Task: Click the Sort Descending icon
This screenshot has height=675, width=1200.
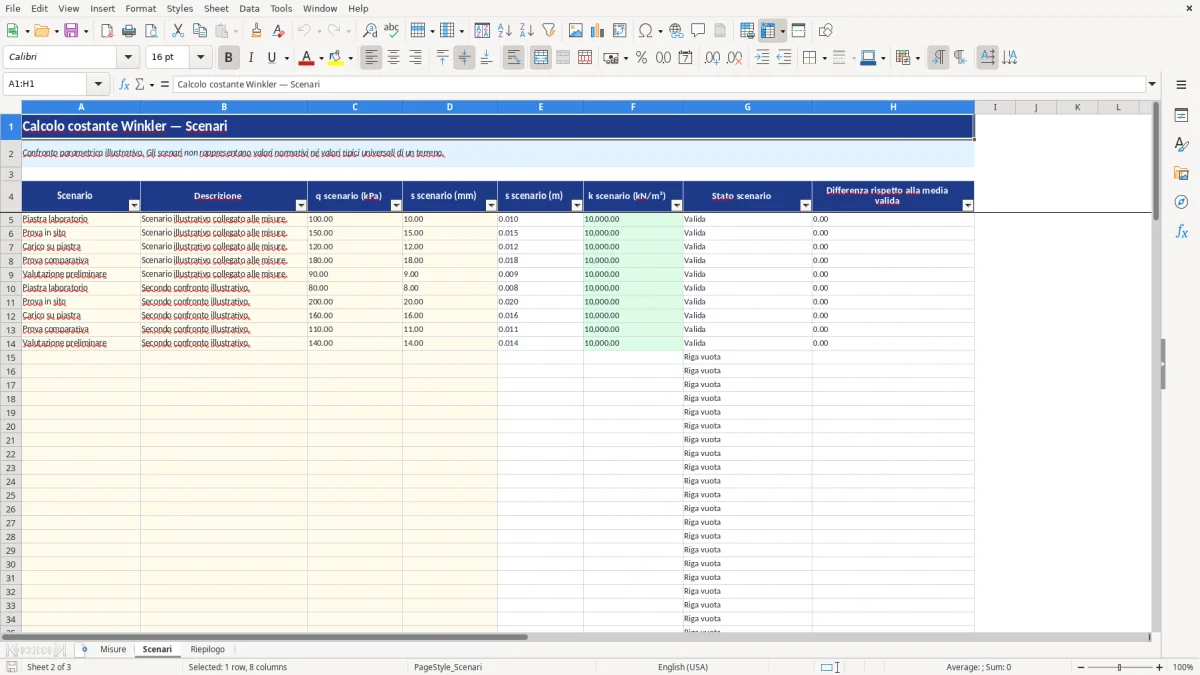Action: 527,31
